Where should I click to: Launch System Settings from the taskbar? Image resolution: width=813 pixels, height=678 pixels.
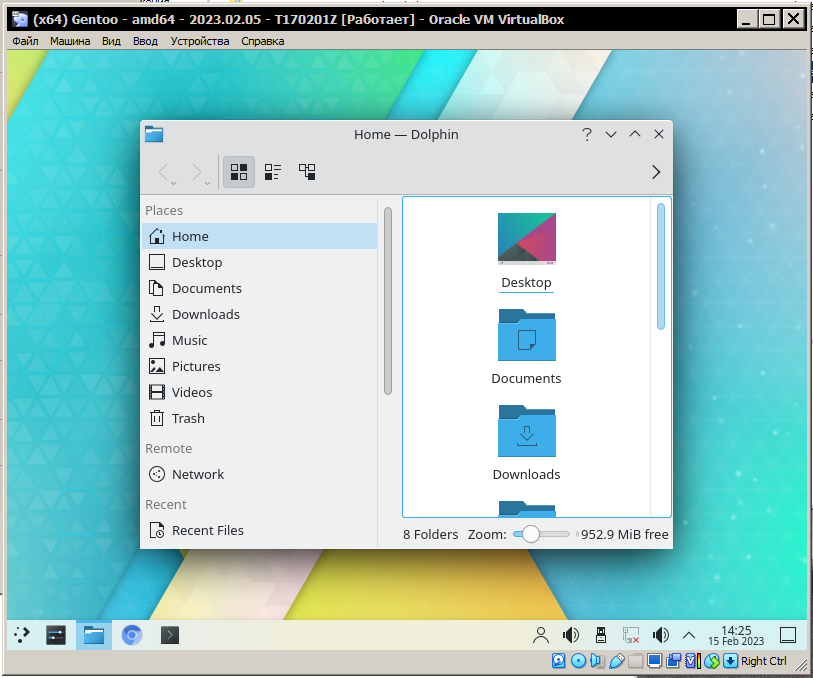coord(55,634)
